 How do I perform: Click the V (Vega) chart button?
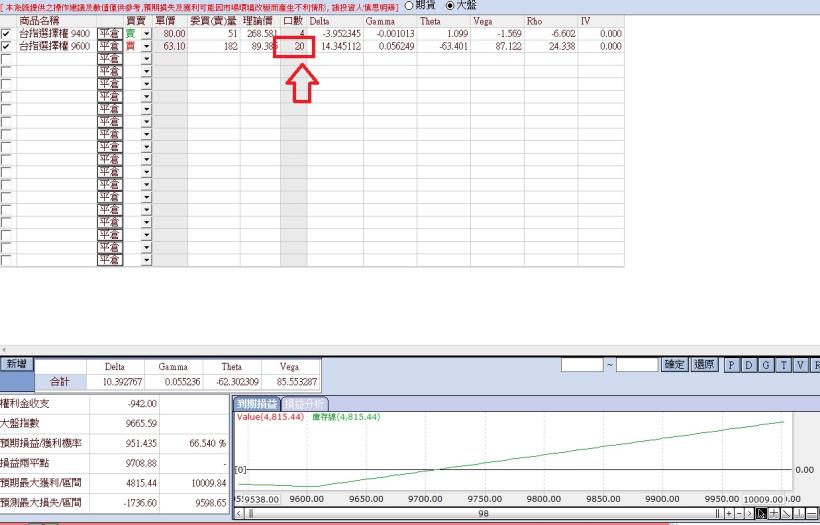(802, 366)
